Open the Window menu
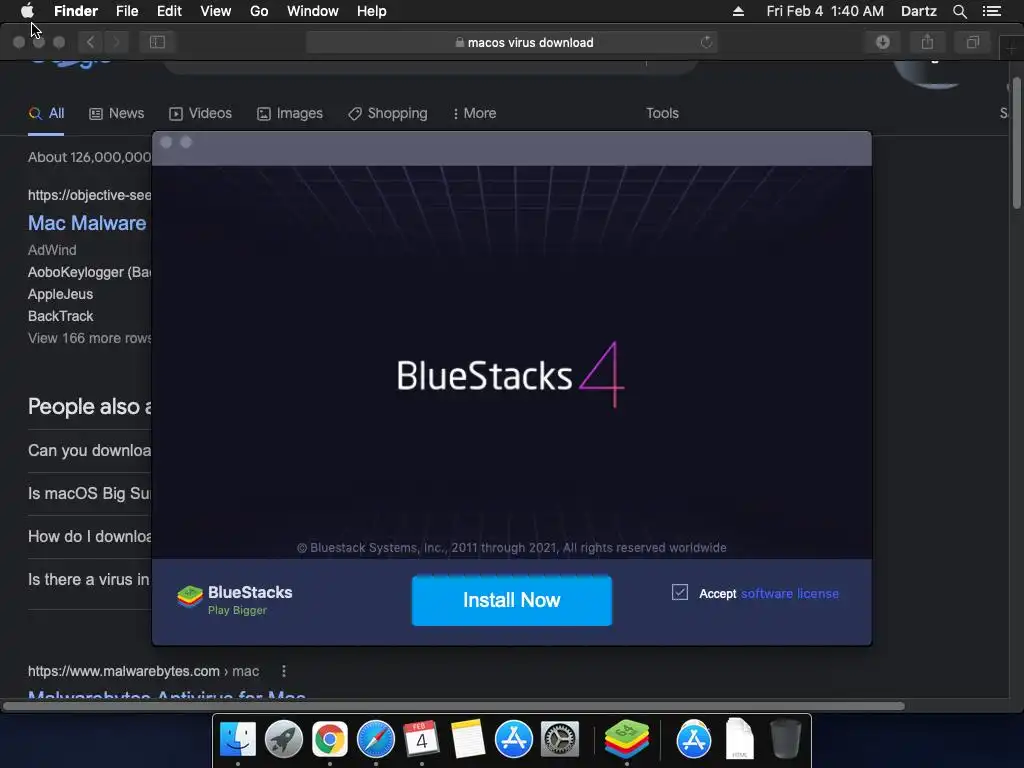The width and height of the screenshot is (1024, 768). pyautogui.click(x=313, y=11)
